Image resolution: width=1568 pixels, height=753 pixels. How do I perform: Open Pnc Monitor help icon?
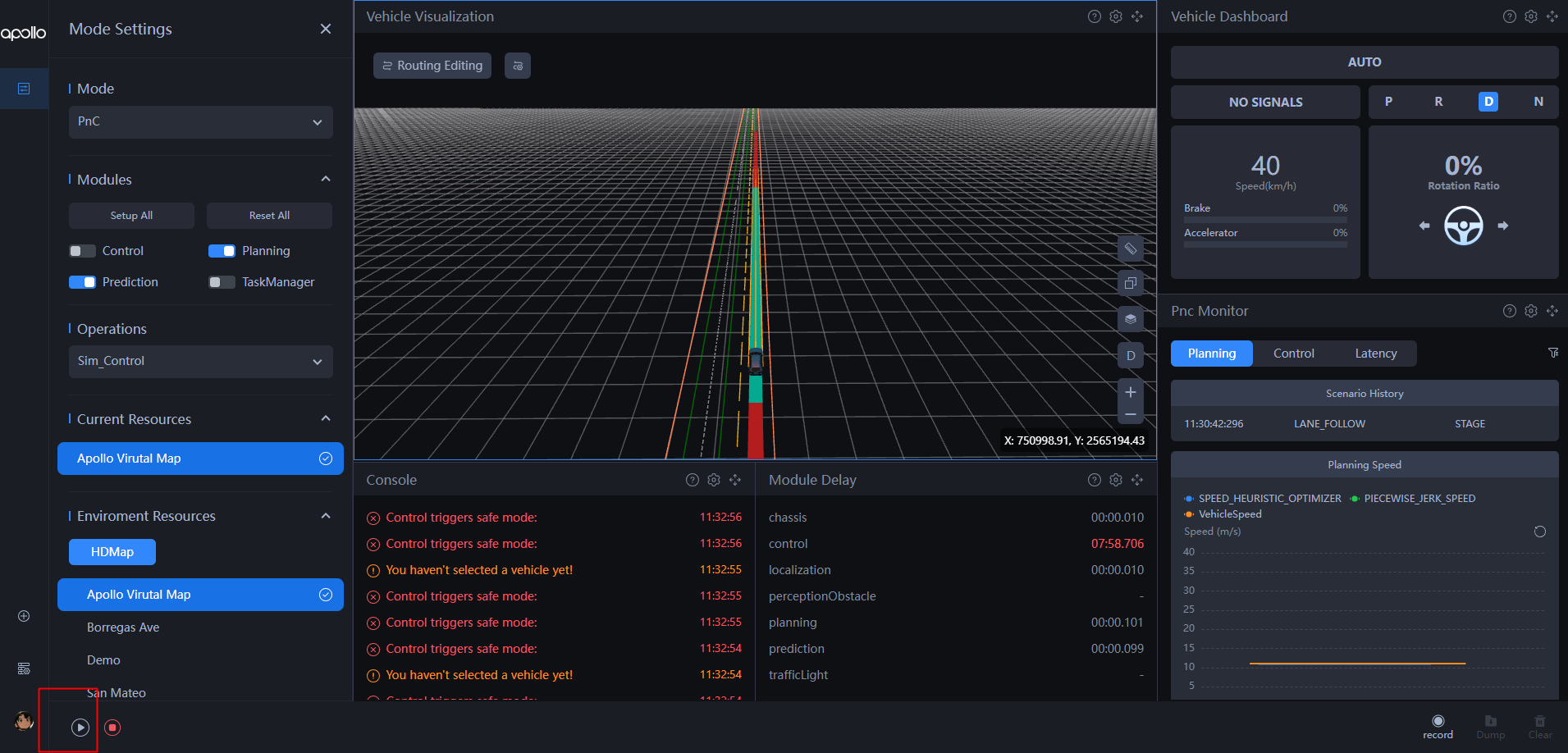click(1510, 311)
